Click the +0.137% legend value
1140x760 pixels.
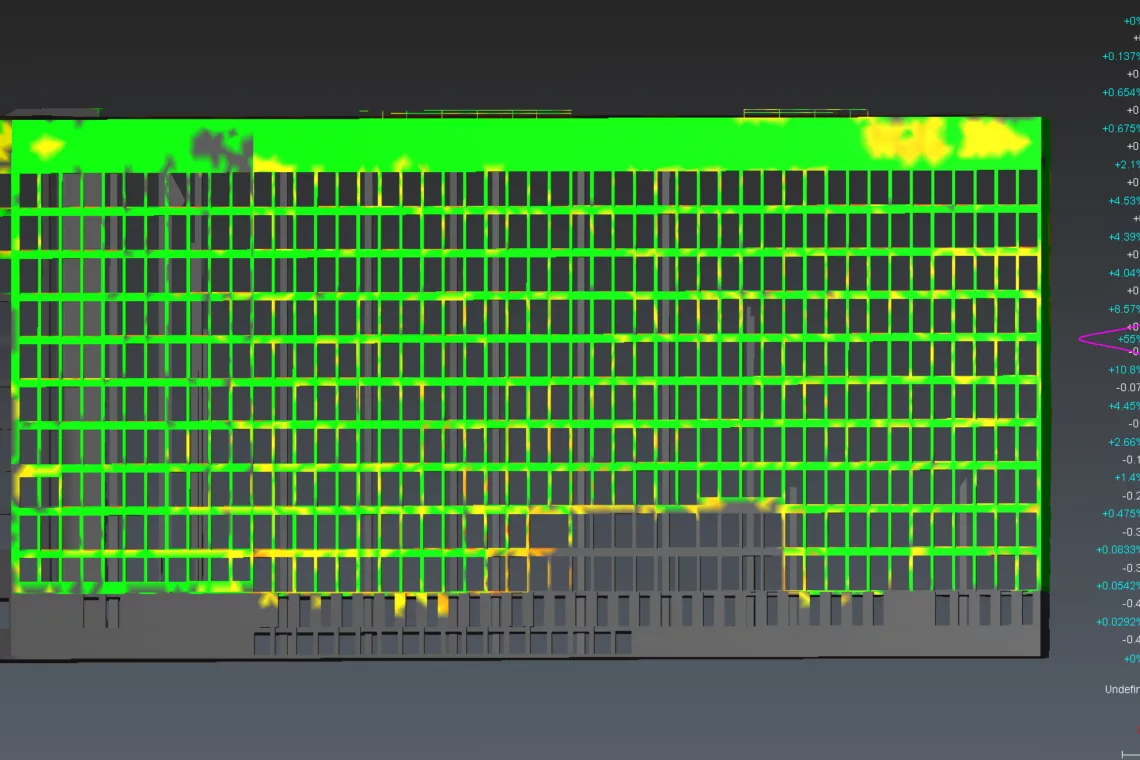point(1121,56)
